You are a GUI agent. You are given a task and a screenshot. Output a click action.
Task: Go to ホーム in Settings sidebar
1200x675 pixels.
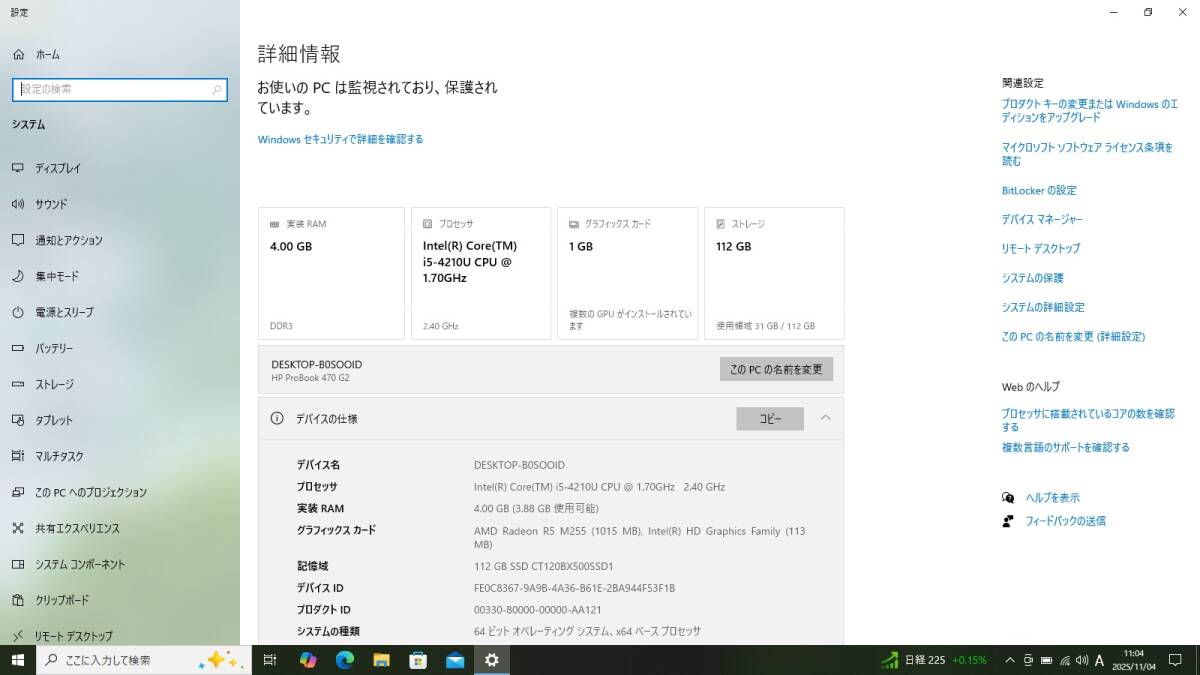click(120, 54)
